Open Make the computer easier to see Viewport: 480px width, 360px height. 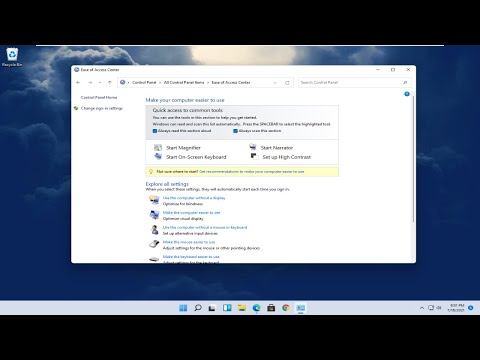click(x=191, y=212)
